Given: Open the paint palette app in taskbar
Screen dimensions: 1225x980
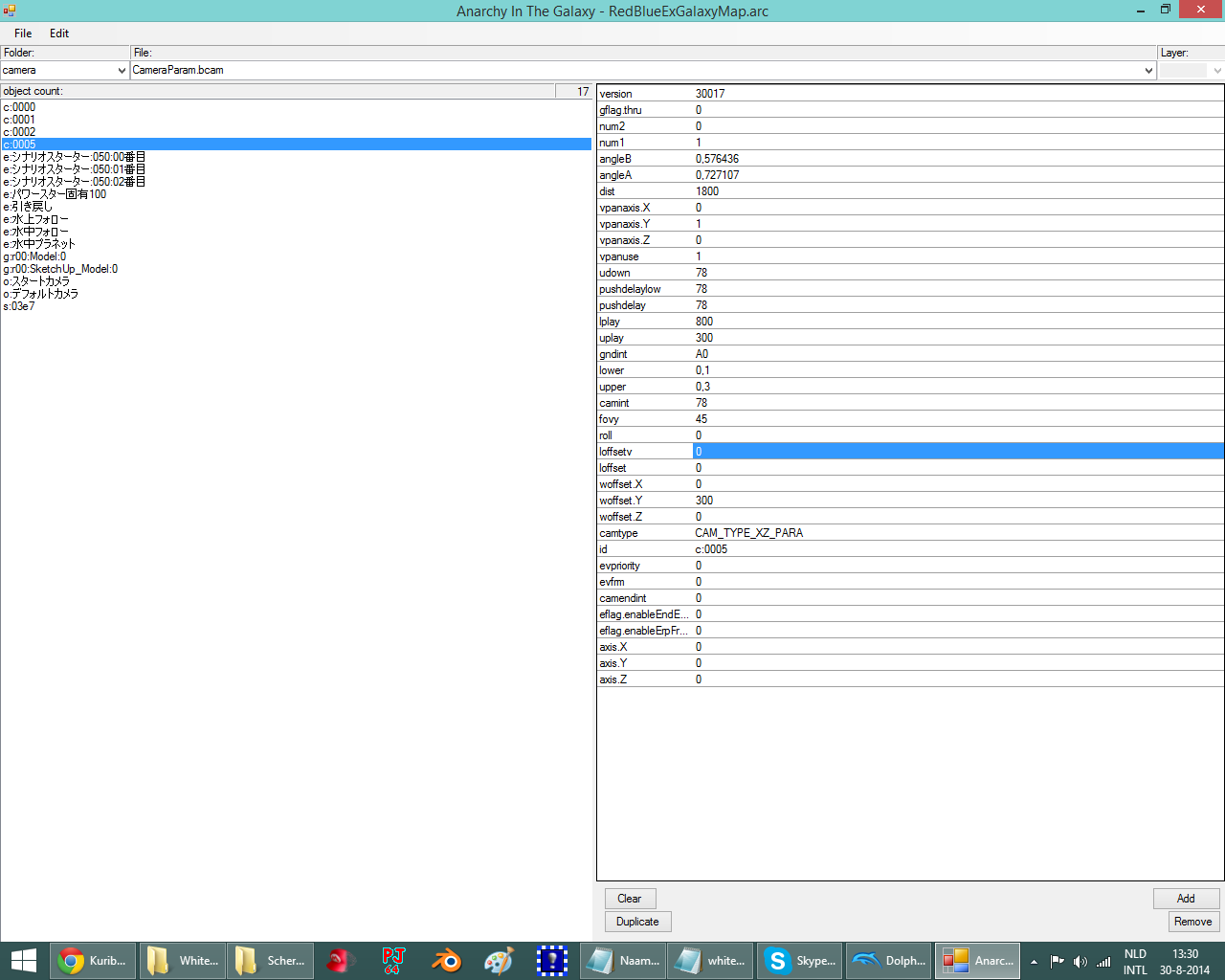Looking at the screenshot, I should pos(499,960).
